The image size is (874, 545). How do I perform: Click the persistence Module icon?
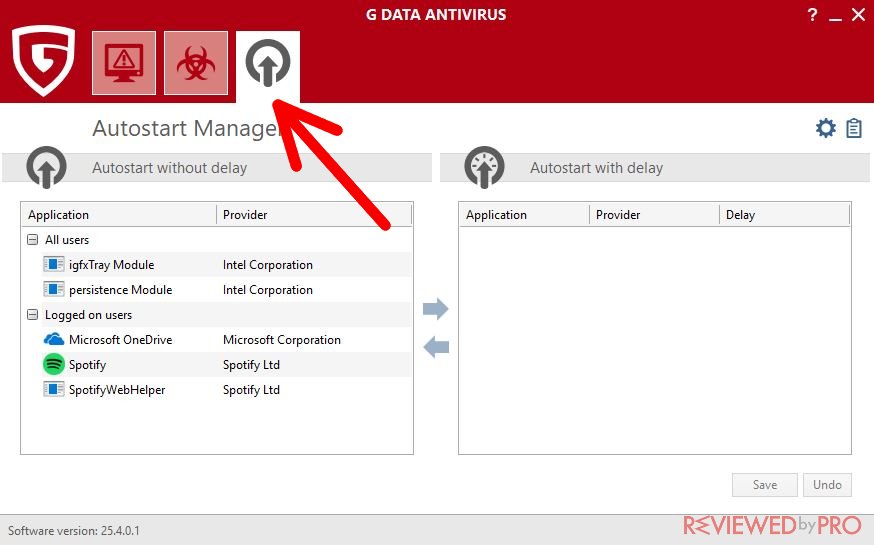pos(54,289)
